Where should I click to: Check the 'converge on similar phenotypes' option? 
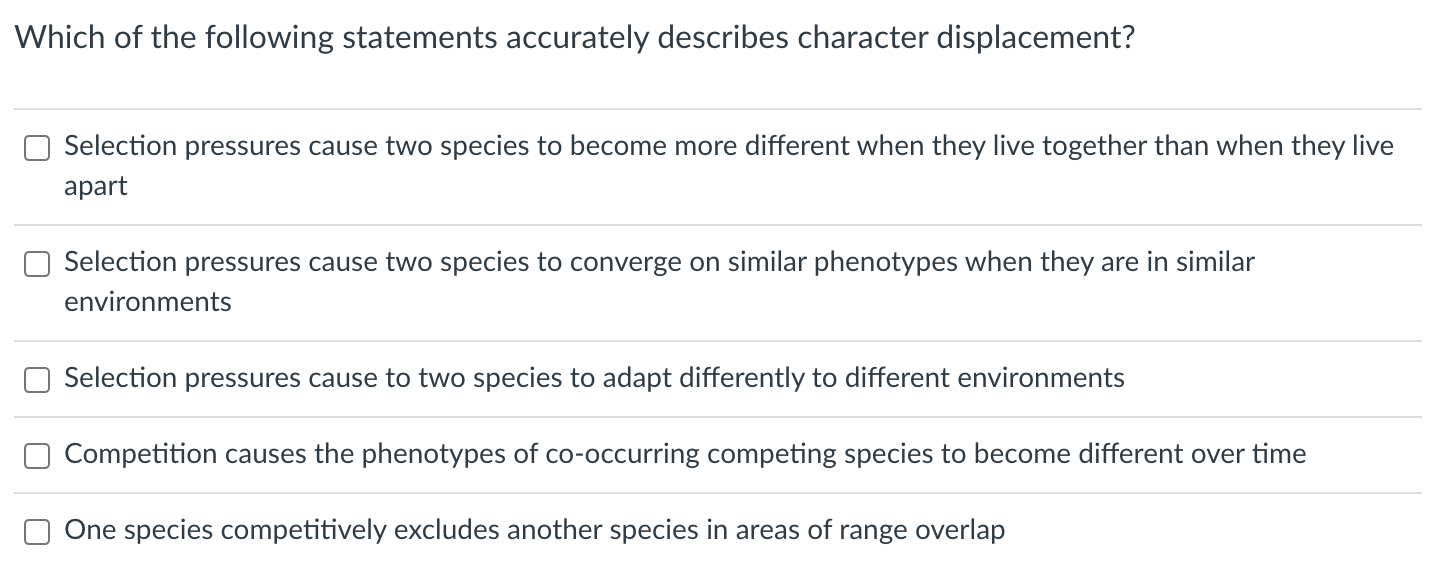click(37, 263)
